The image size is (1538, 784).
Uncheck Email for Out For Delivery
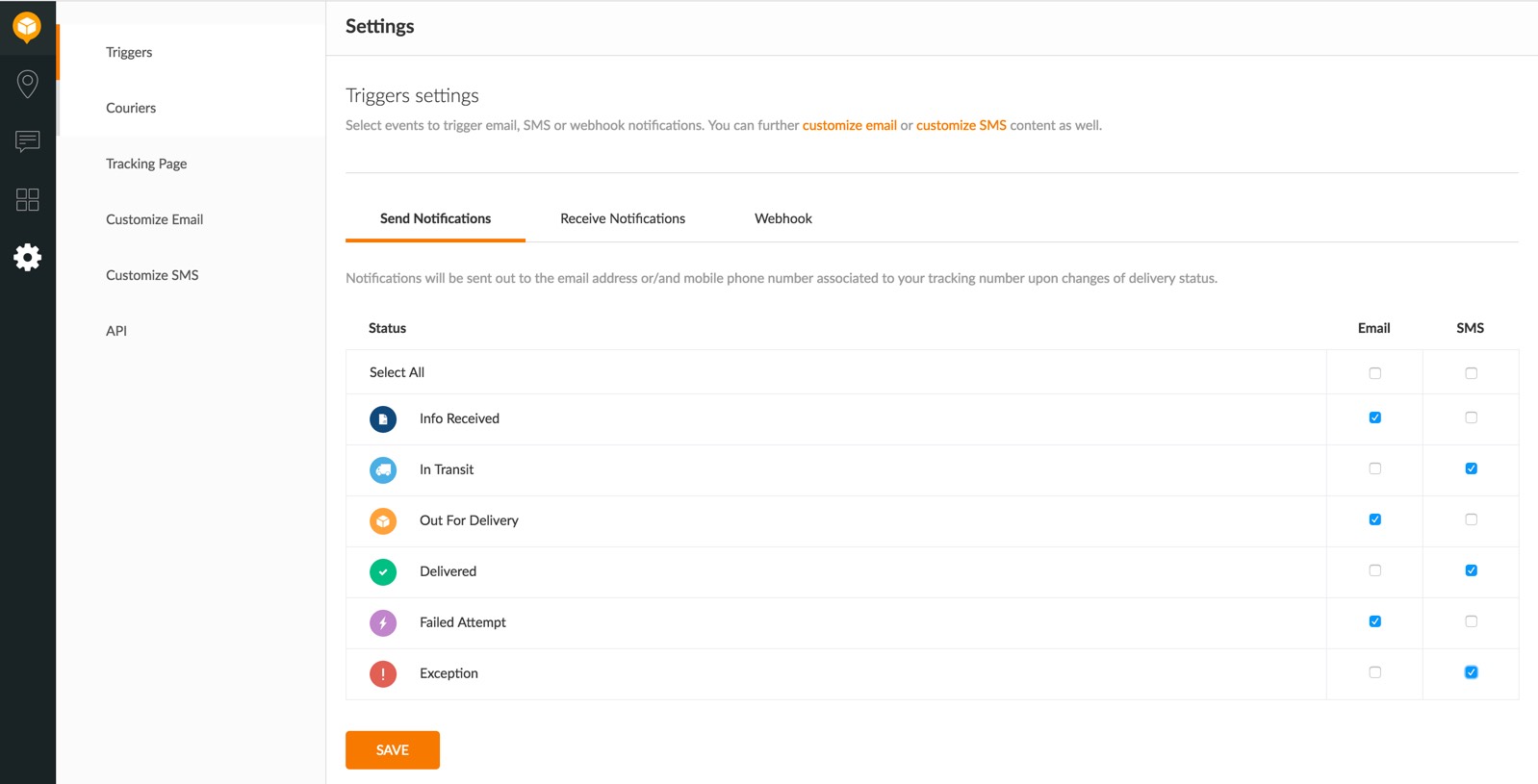1374,519
